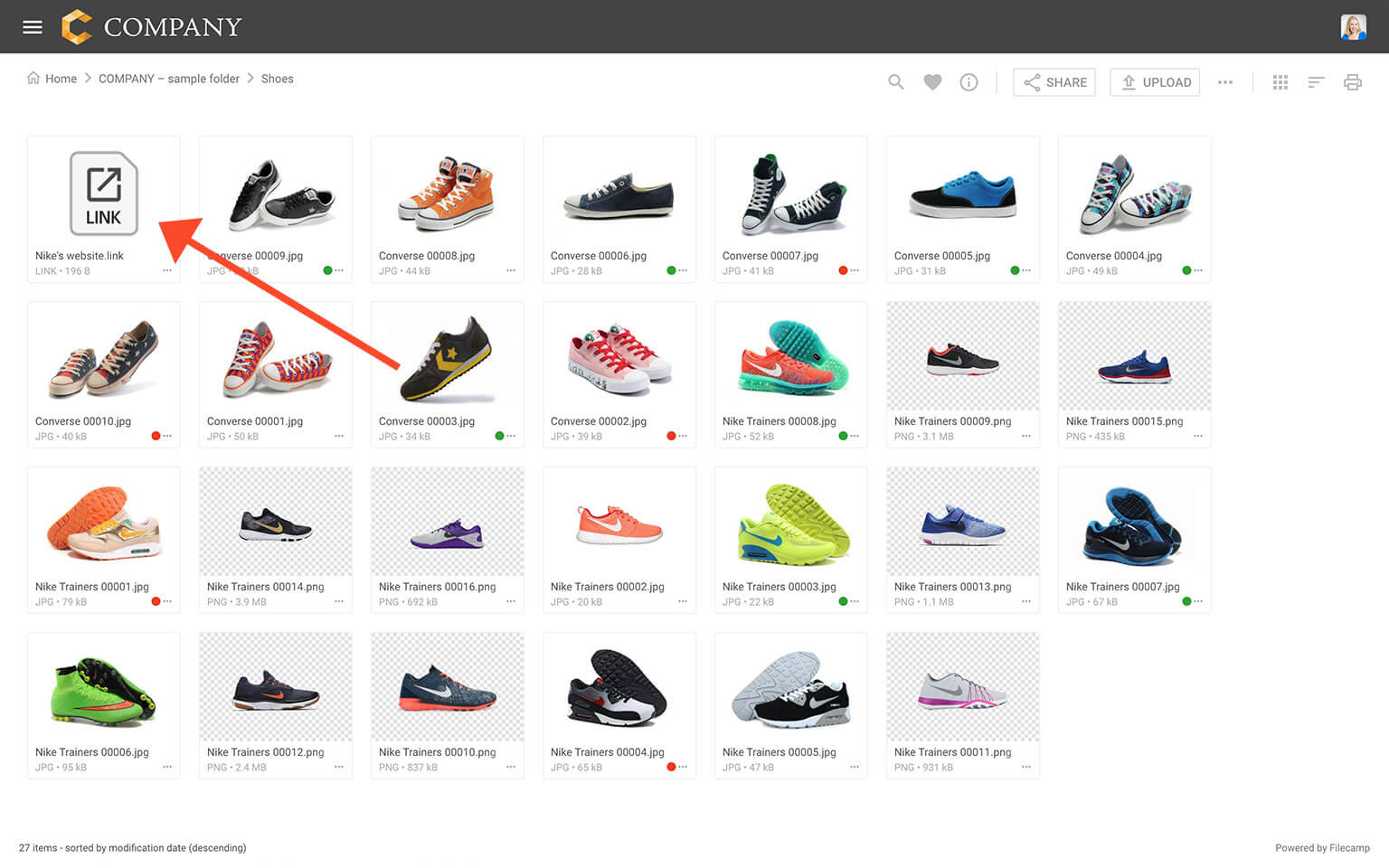Select Shoes breadcrumb item

coord(278,79)
